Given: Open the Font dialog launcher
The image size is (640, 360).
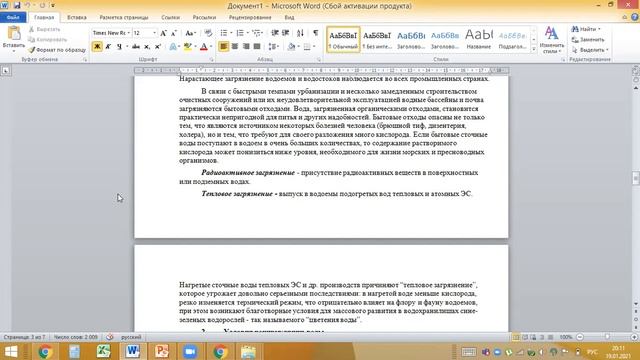Looking at the screenshot, I should point(211,60).
